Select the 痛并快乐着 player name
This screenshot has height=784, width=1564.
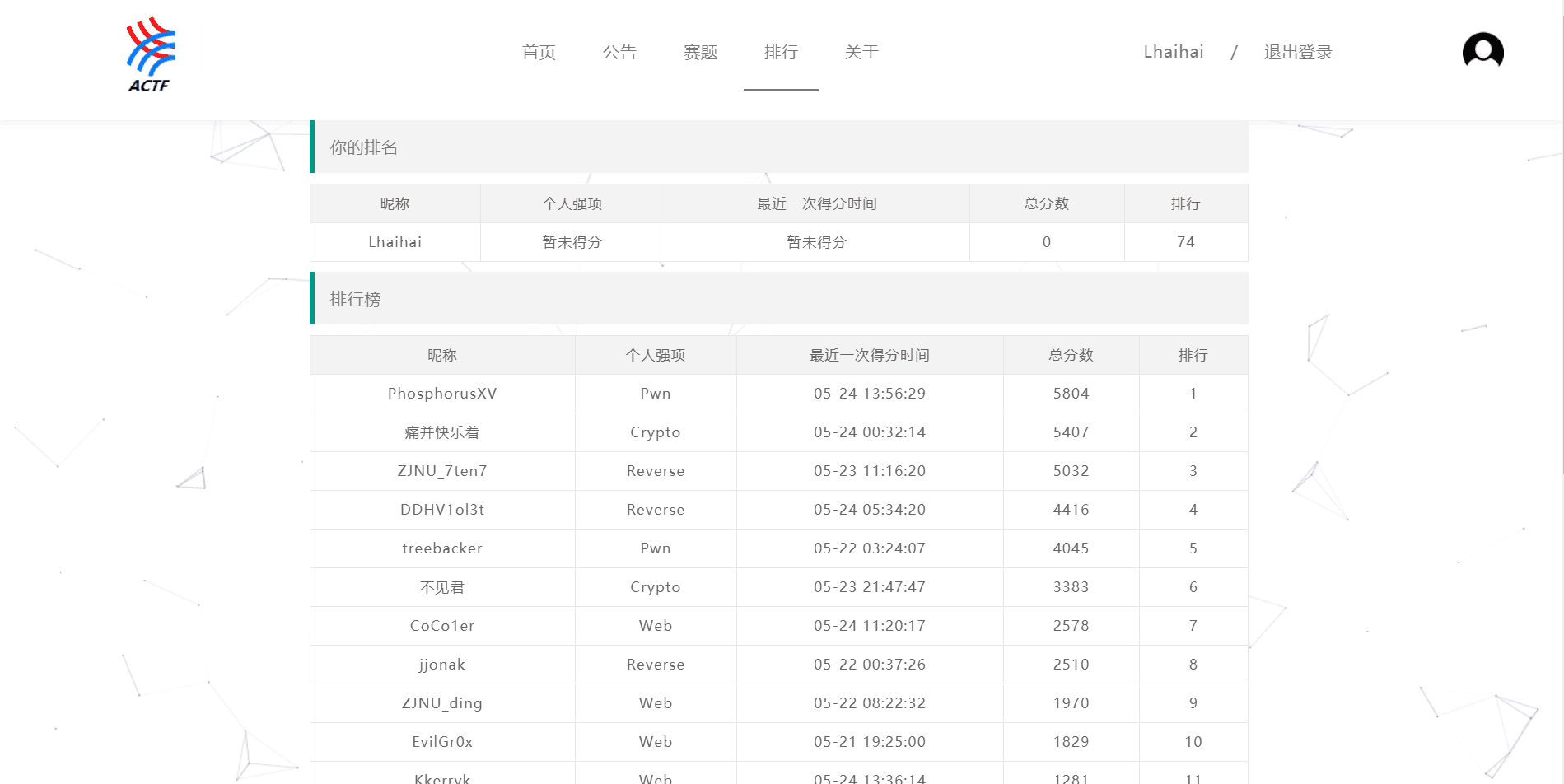[x=442, y=432]
